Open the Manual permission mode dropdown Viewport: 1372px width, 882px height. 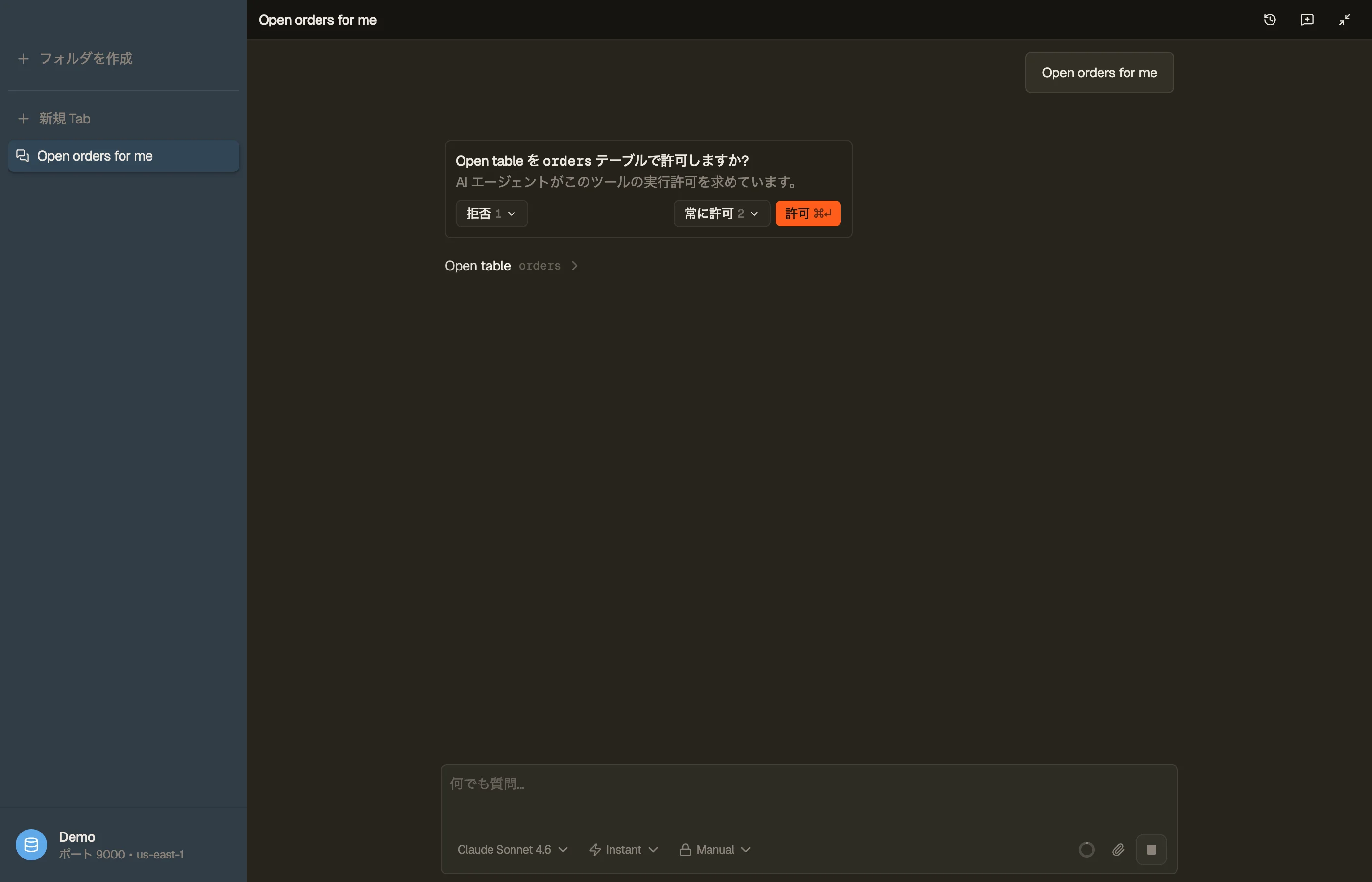click(x=714, y=849)
